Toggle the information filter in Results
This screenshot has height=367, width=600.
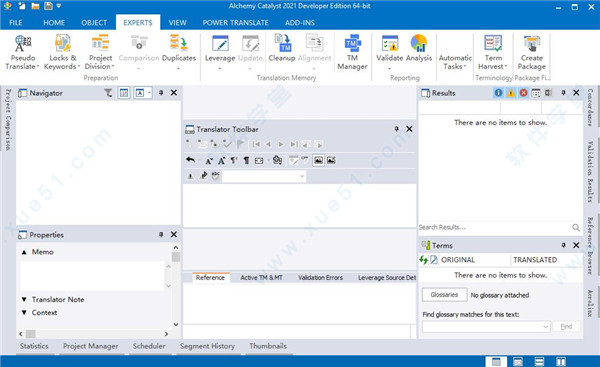point(498,93)
